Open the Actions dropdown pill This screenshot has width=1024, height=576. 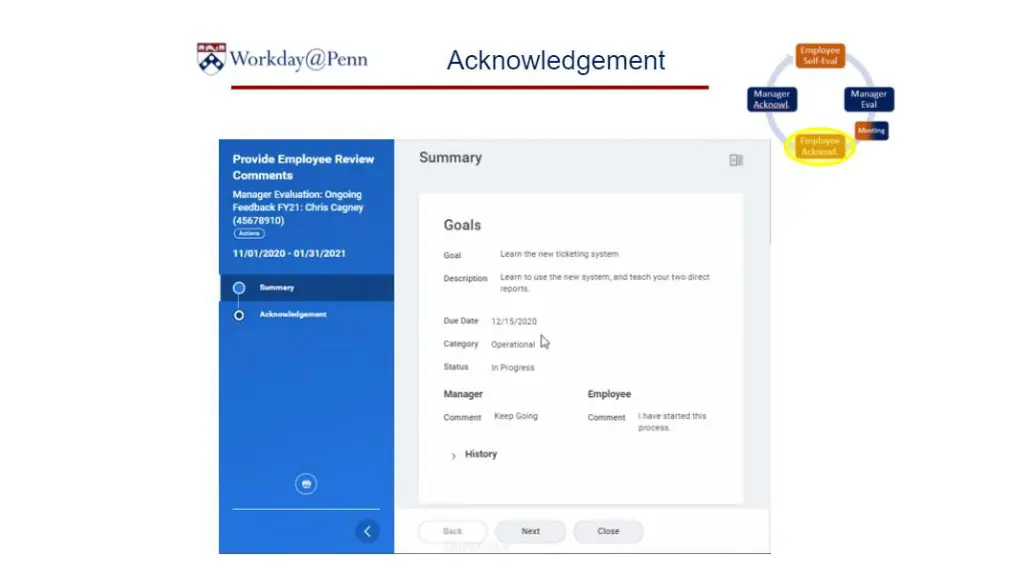click(x=249, y=233)
